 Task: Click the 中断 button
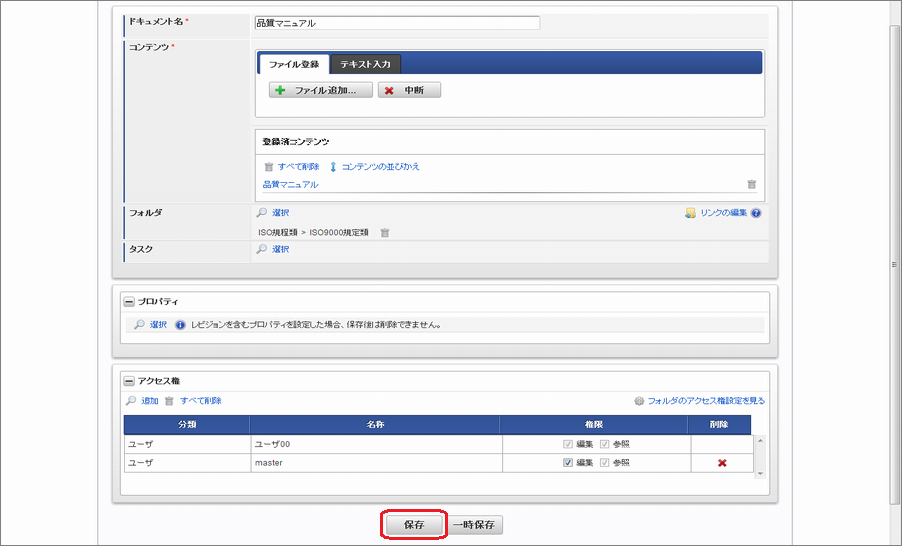coord(409,90)
